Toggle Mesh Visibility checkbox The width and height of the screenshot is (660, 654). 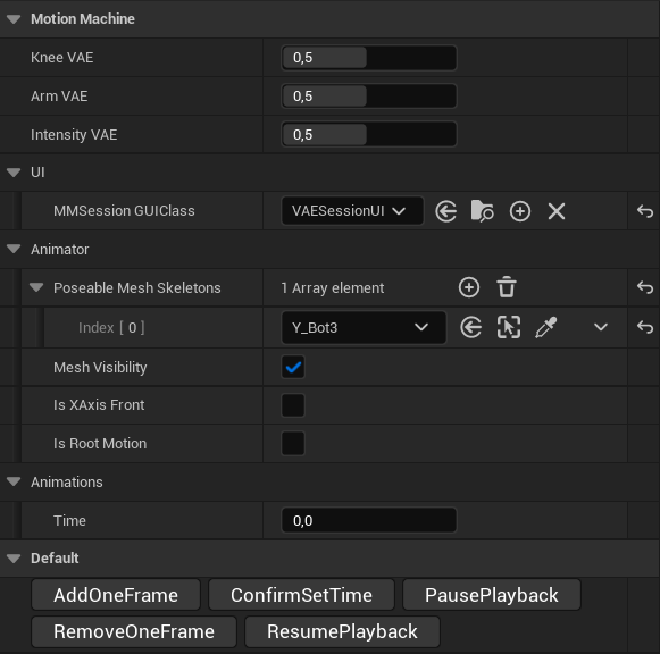293,367
